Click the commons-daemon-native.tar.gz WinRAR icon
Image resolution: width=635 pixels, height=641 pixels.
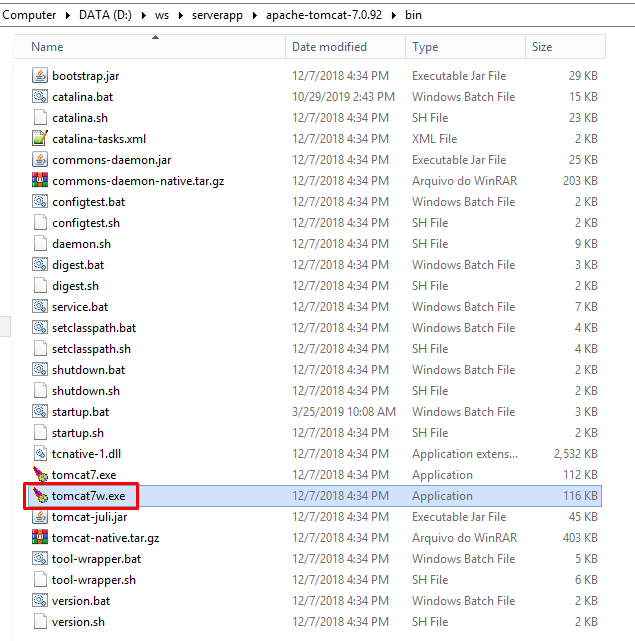pyautogui.click(x=40, y=181)
